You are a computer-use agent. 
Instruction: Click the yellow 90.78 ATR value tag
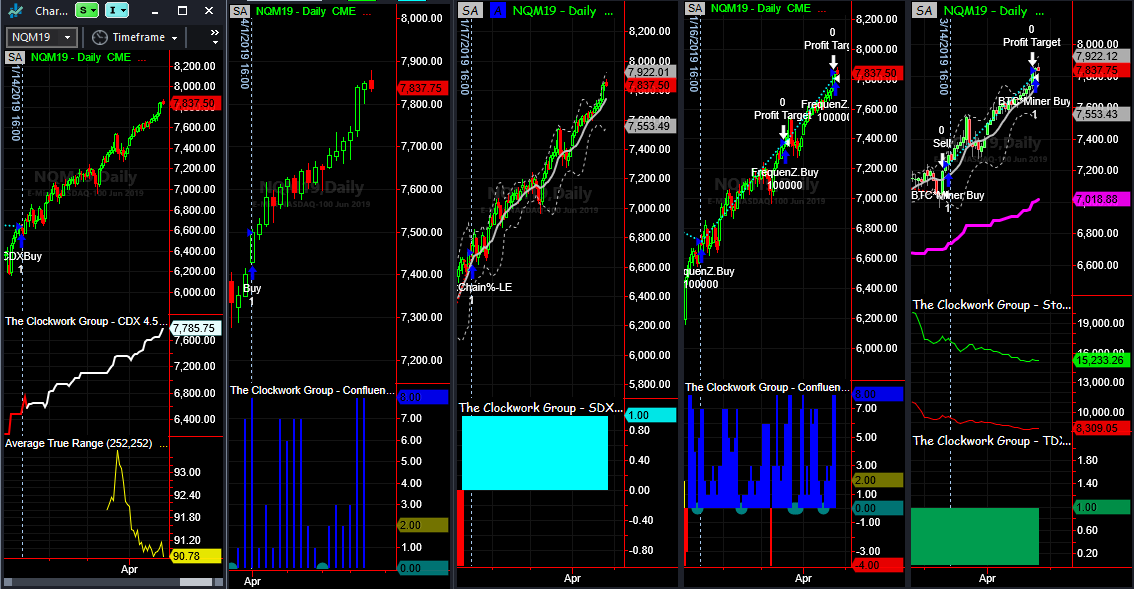(196, 556)
